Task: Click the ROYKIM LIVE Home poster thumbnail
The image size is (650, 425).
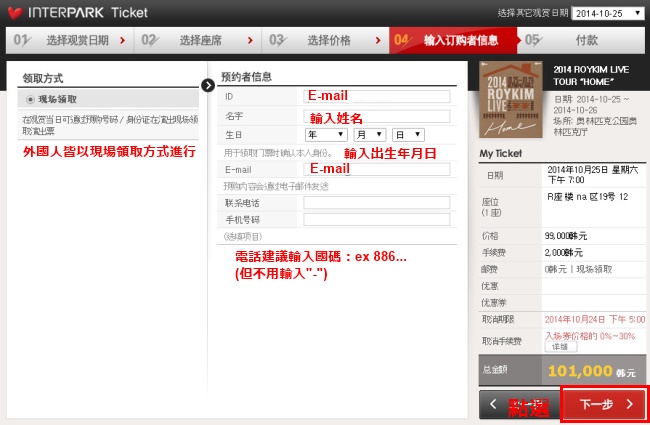Action: (x=511, y=100)
